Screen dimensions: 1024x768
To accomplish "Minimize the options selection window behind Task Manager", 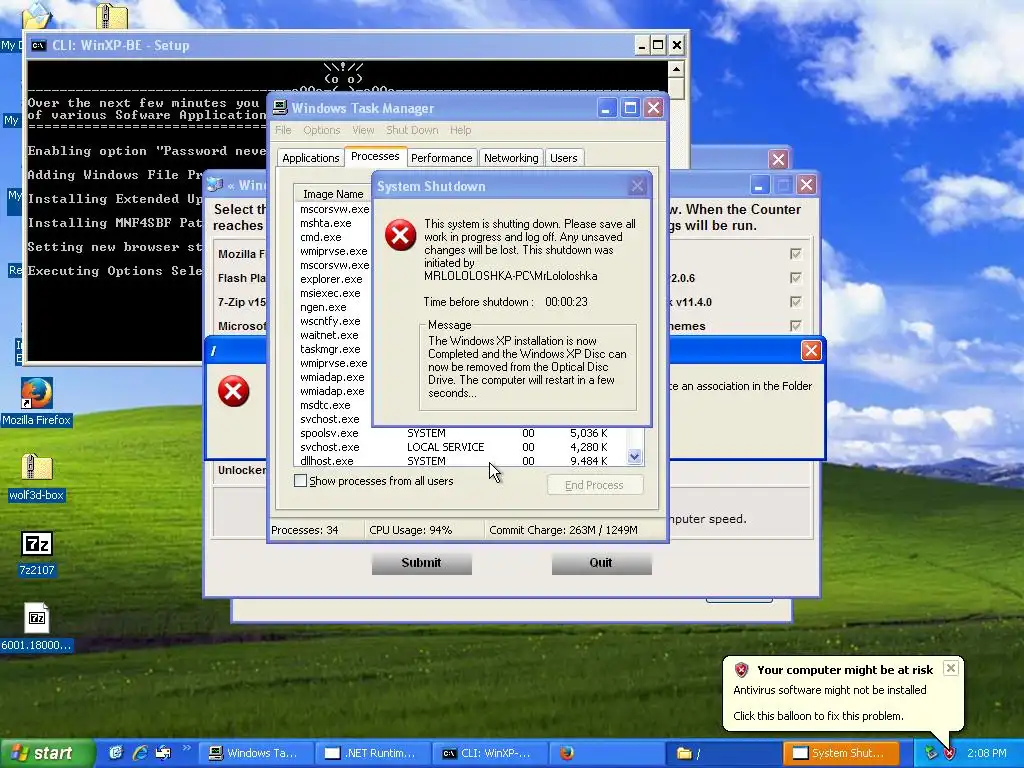I will [759, 185].
